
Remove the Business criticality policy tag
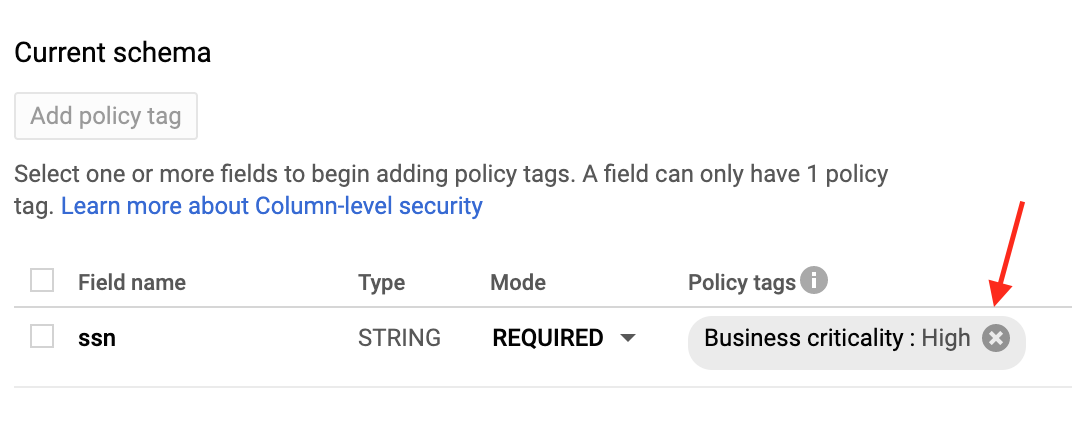[995, 338]
